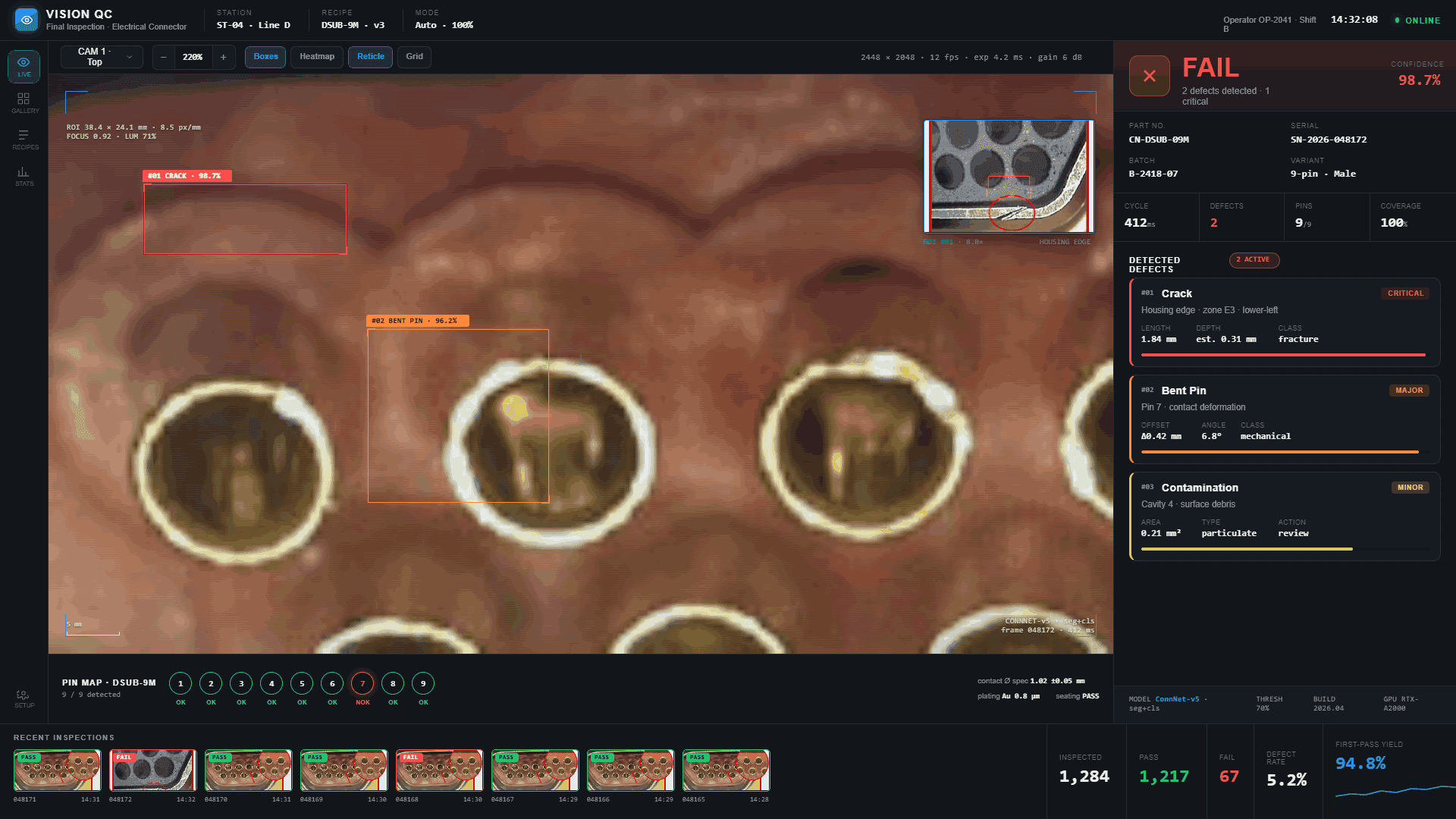This screenshot has height=819, width=1456.
Task: Click the ONLINE status indicator
Action: click(1417, 20)
